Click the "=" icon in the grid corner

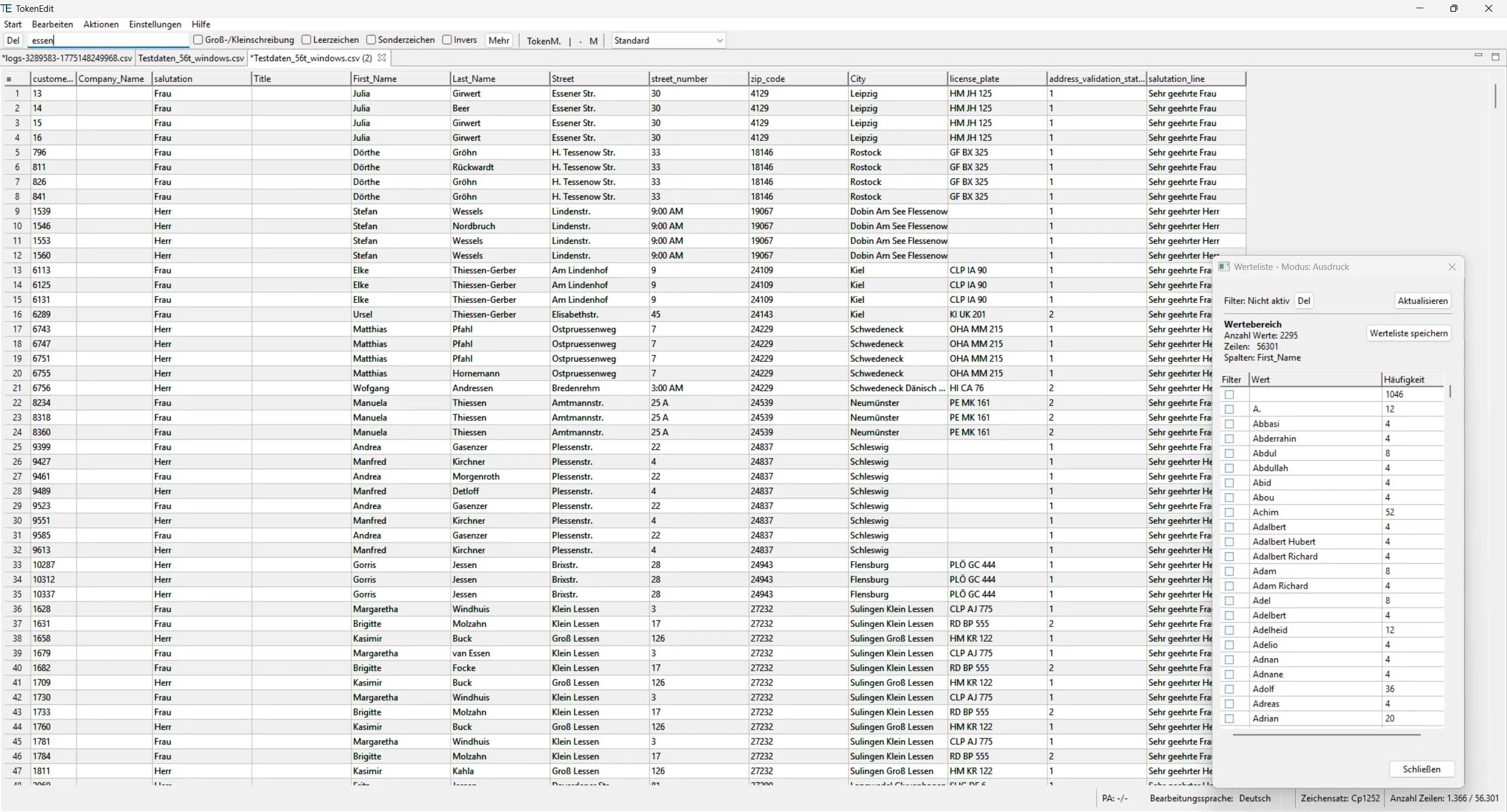pos(9,78)
